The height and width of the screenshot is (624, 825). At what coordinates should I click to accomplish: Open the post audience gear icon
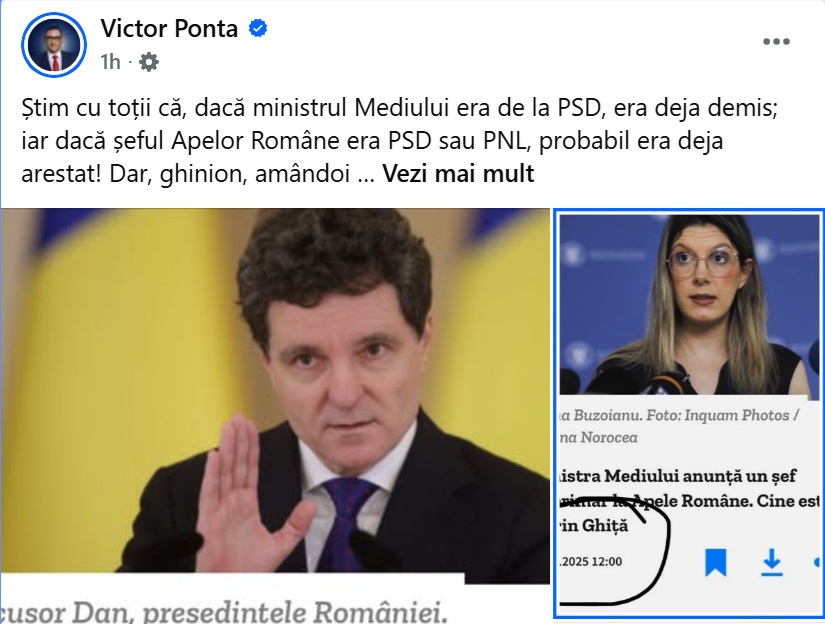pos(149,62)
